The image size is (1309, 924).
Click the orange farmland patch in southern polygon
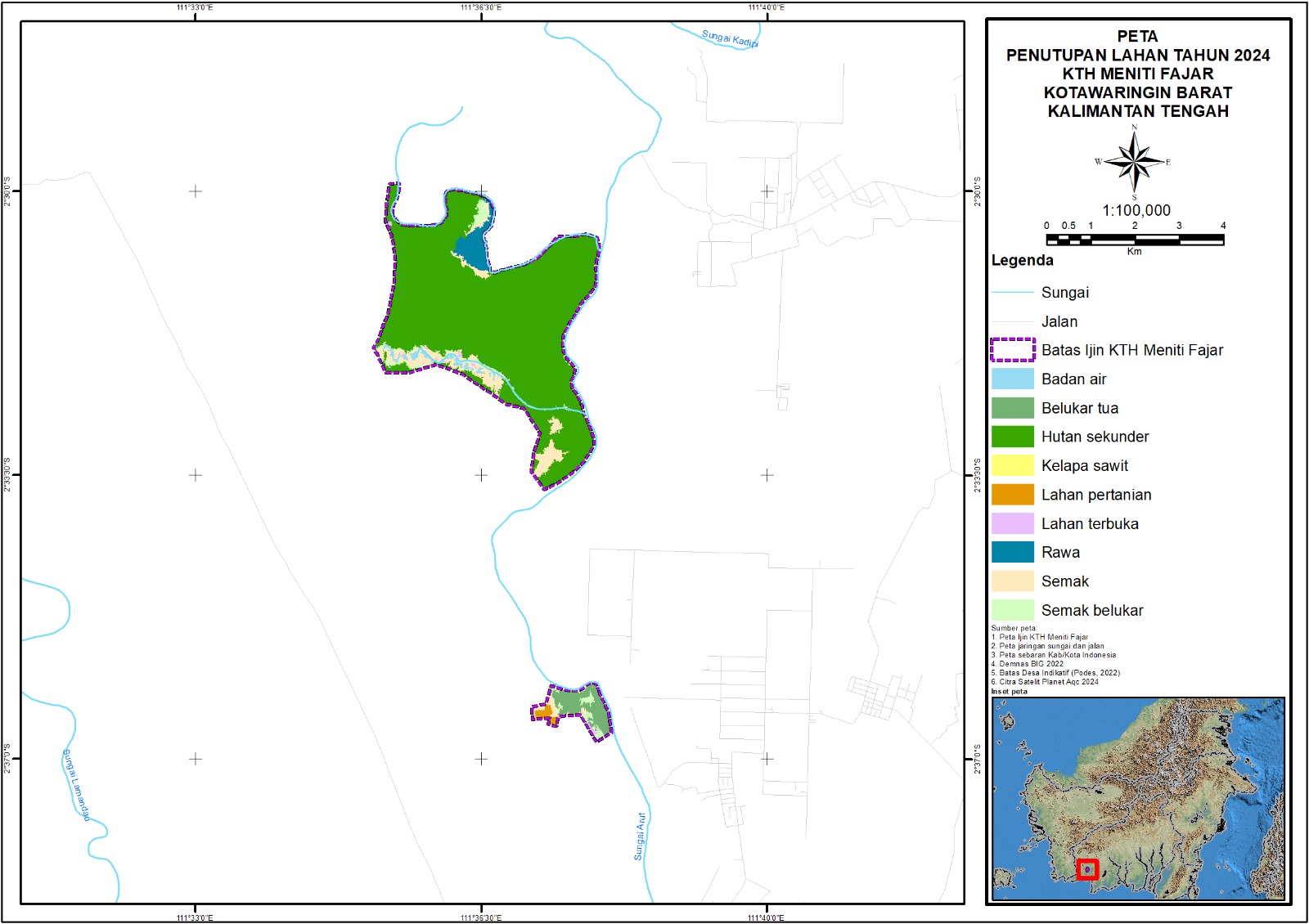(x=542, y=712)
